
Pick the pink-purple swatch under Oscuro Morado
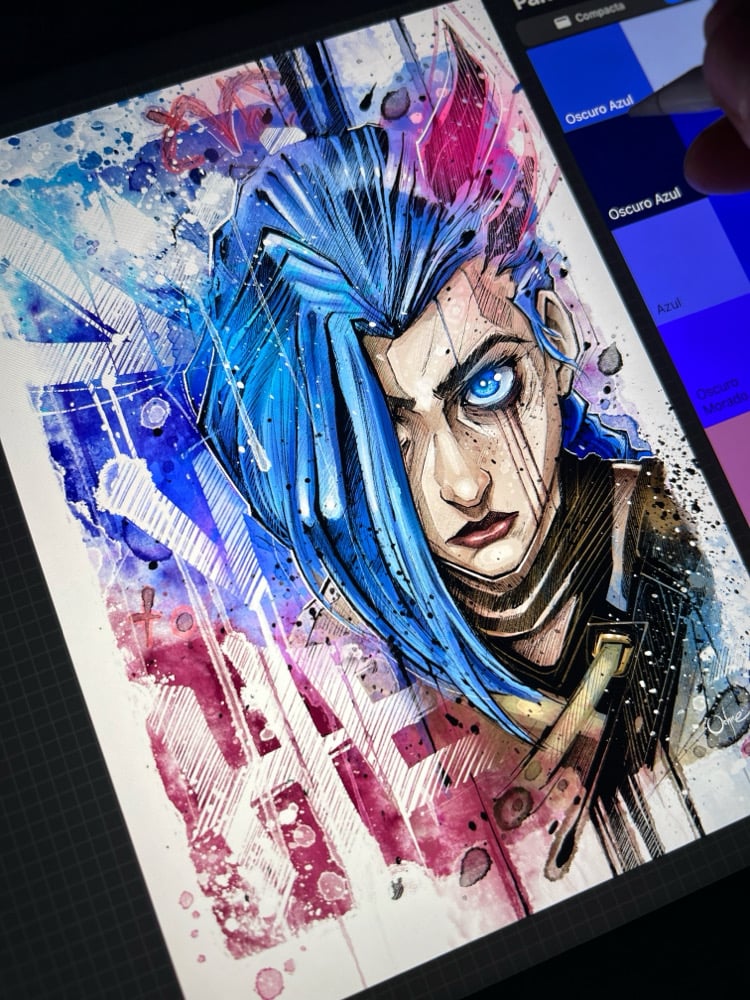(732, 466)
